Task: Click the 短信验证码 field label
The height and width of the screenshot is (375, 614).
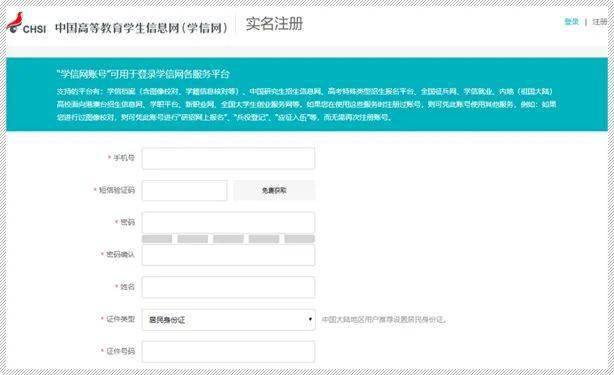Action: 117,190
